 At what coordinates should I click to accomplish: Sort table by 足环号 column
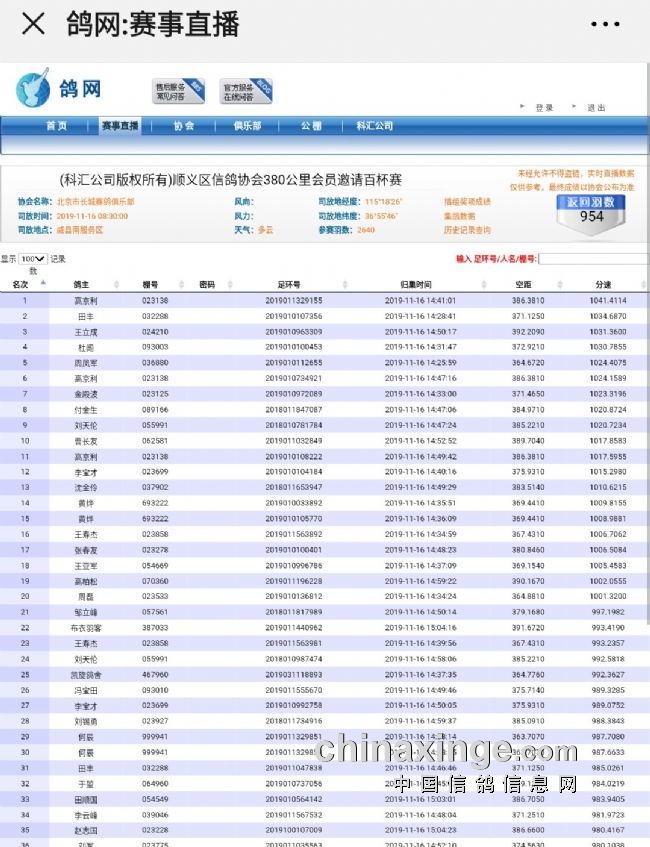pos(289,284)
